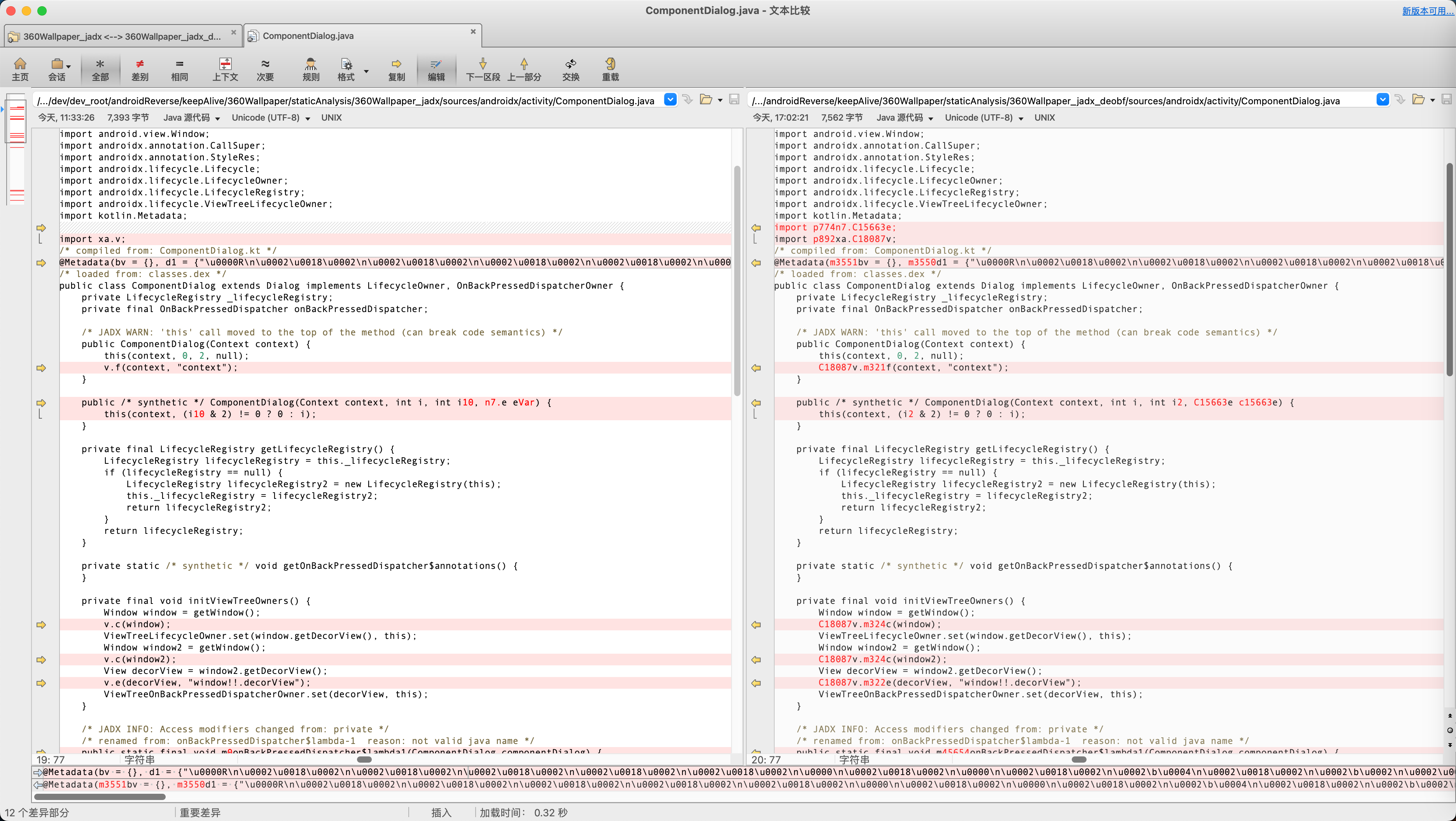1456x821 pixels.
Task: Expand the left open-folder dropdown arrow
Action: [x=720, y=101]
